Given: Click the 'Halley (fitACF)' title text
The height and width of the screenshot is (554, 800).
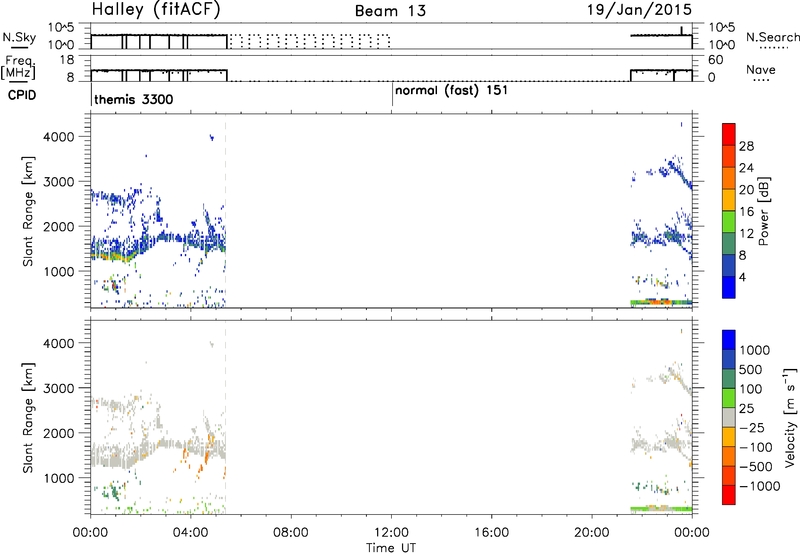Looking at the screenshot, I should point(156,10).
